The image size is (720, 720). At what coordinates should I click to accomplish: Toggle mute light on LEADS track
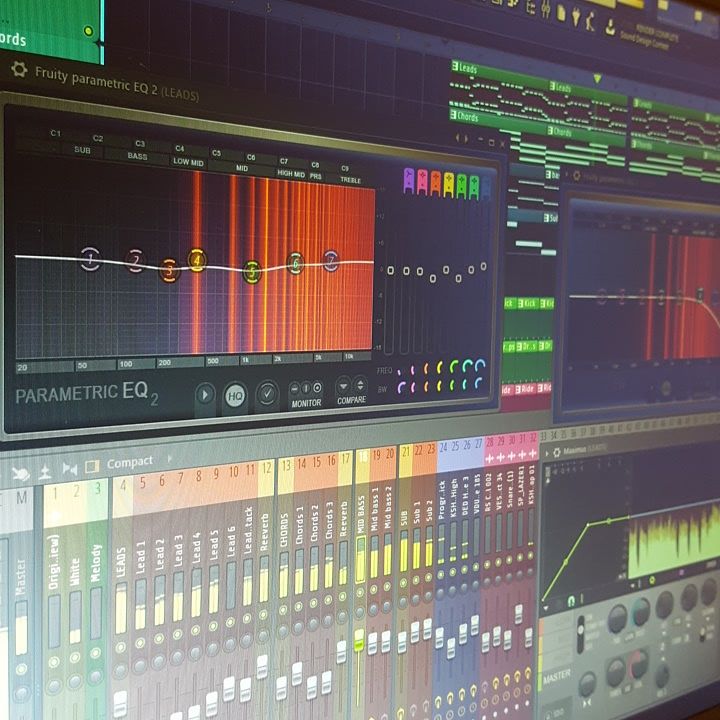pyautogui.click(x=121, y=647)
